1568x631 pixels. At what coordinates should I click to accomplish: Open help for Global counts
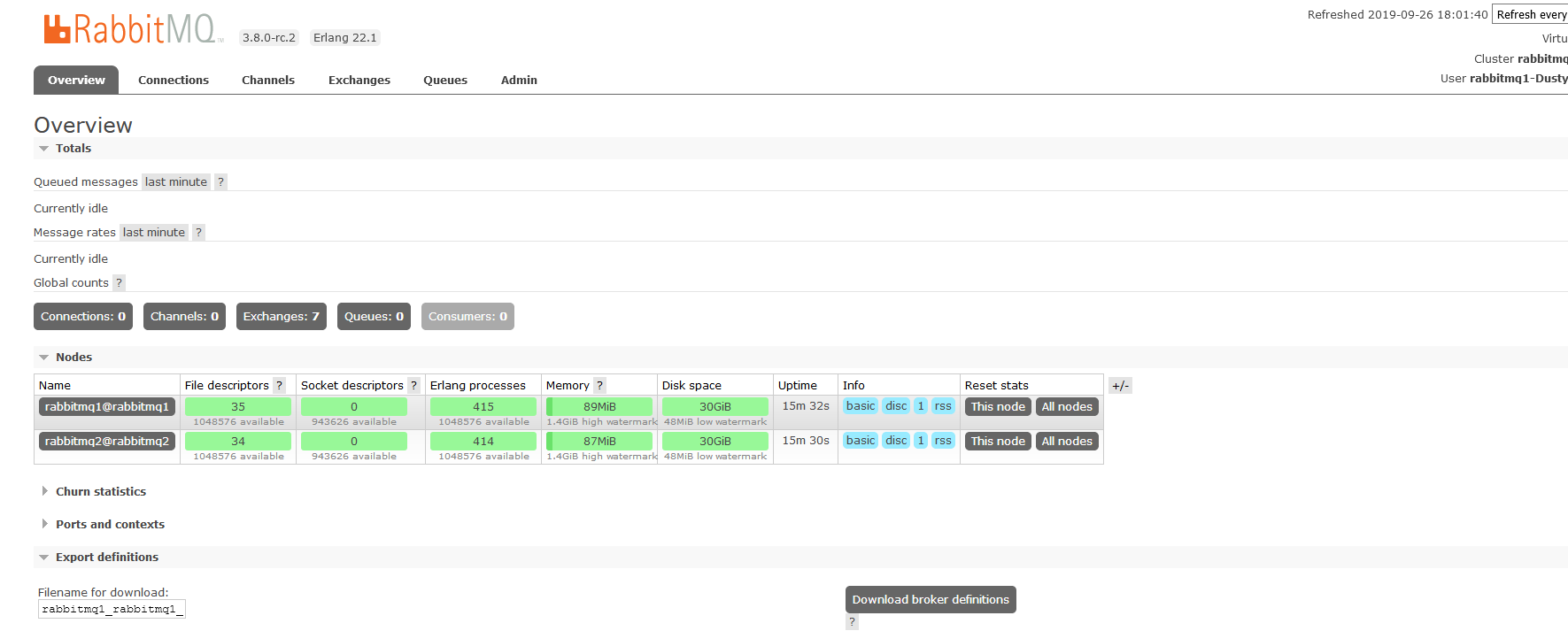pyautogui.click(x=119, y=283)
